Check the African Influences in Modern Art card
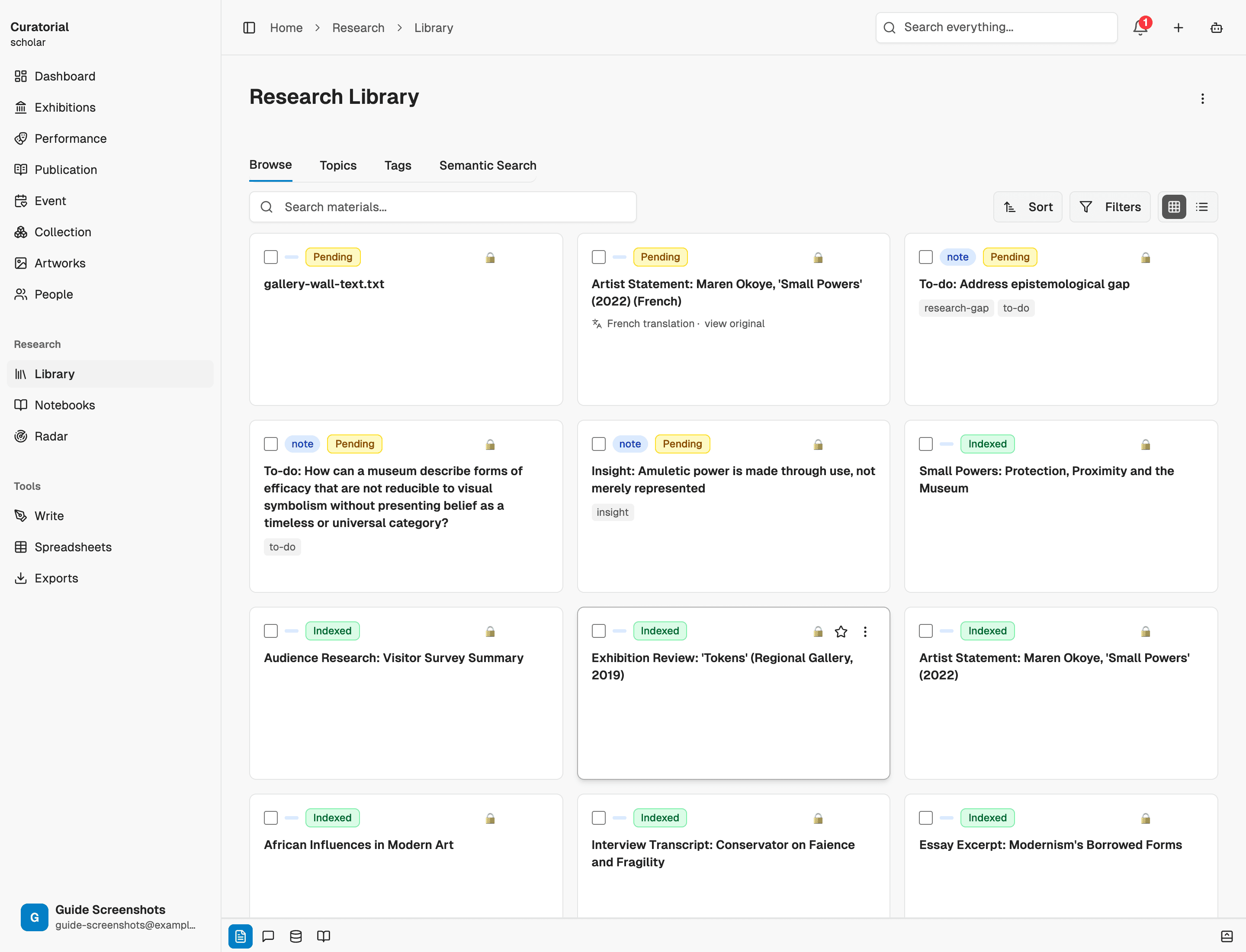The image size is (1246, 952). click(x=271, y=818)
